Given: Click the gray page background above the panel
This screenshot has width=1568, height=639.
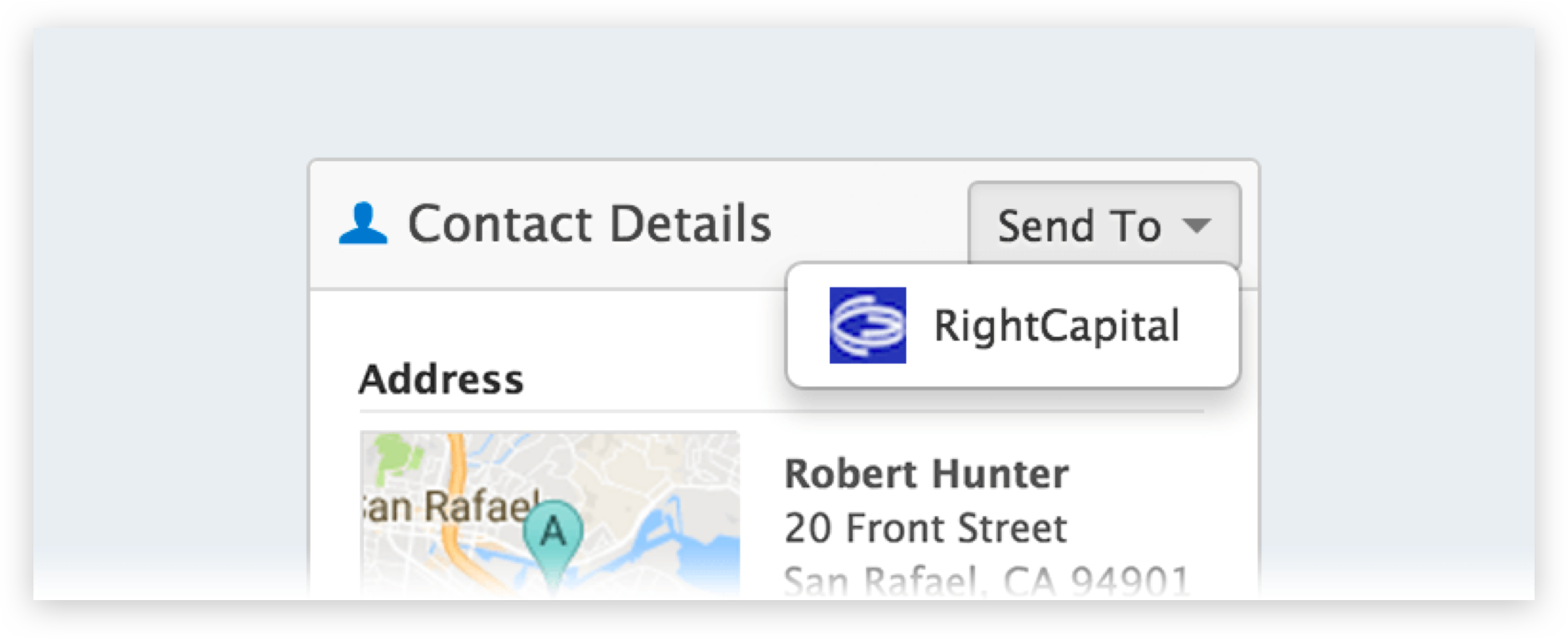Looking at the screenshot, I should (784, 90).
